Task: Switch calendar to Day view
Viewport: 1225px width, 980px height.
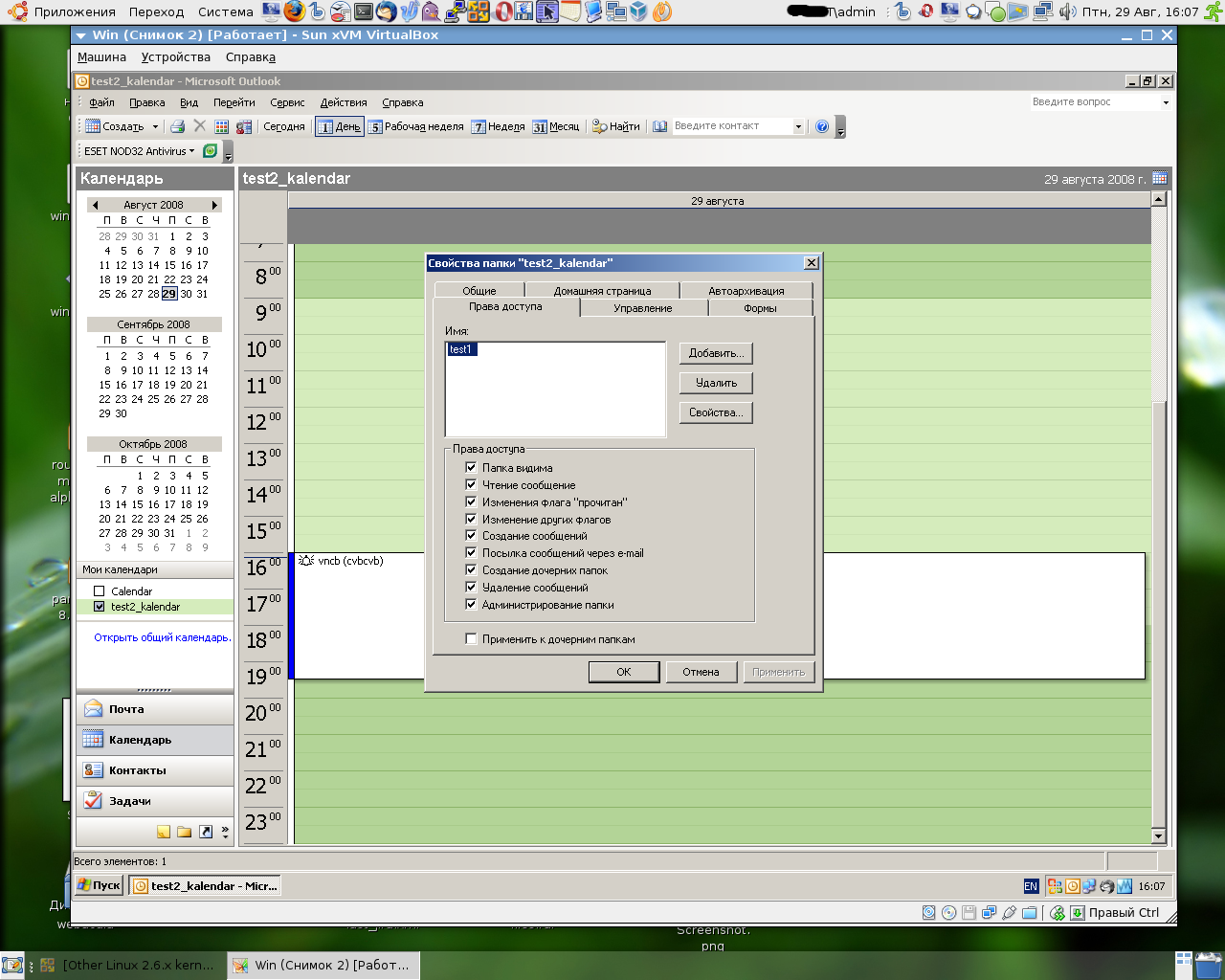Action: (x=340, y=126)
